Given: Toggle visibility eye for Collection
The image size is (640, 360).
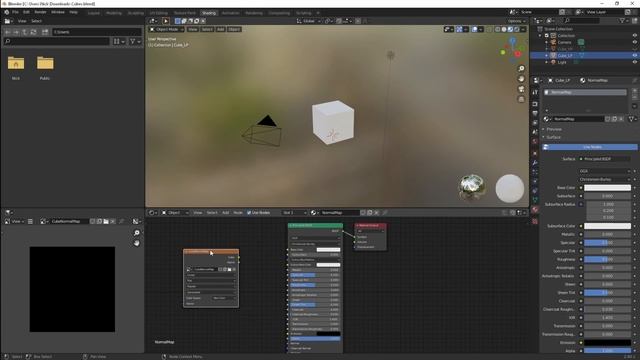Looking at the screenshot, I should 635,36.
